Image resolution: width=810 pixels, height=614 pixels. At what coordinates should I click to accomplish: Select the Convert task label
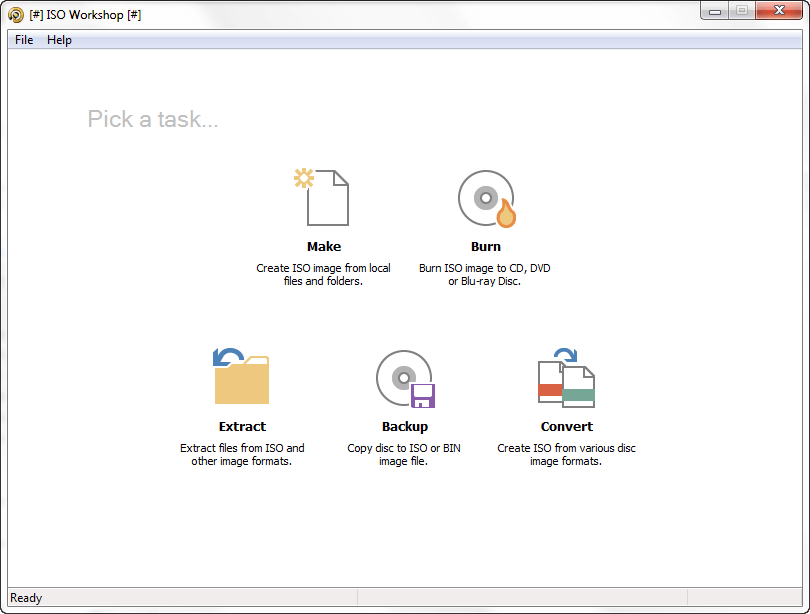pyautogui.click(x=567, y=427)
